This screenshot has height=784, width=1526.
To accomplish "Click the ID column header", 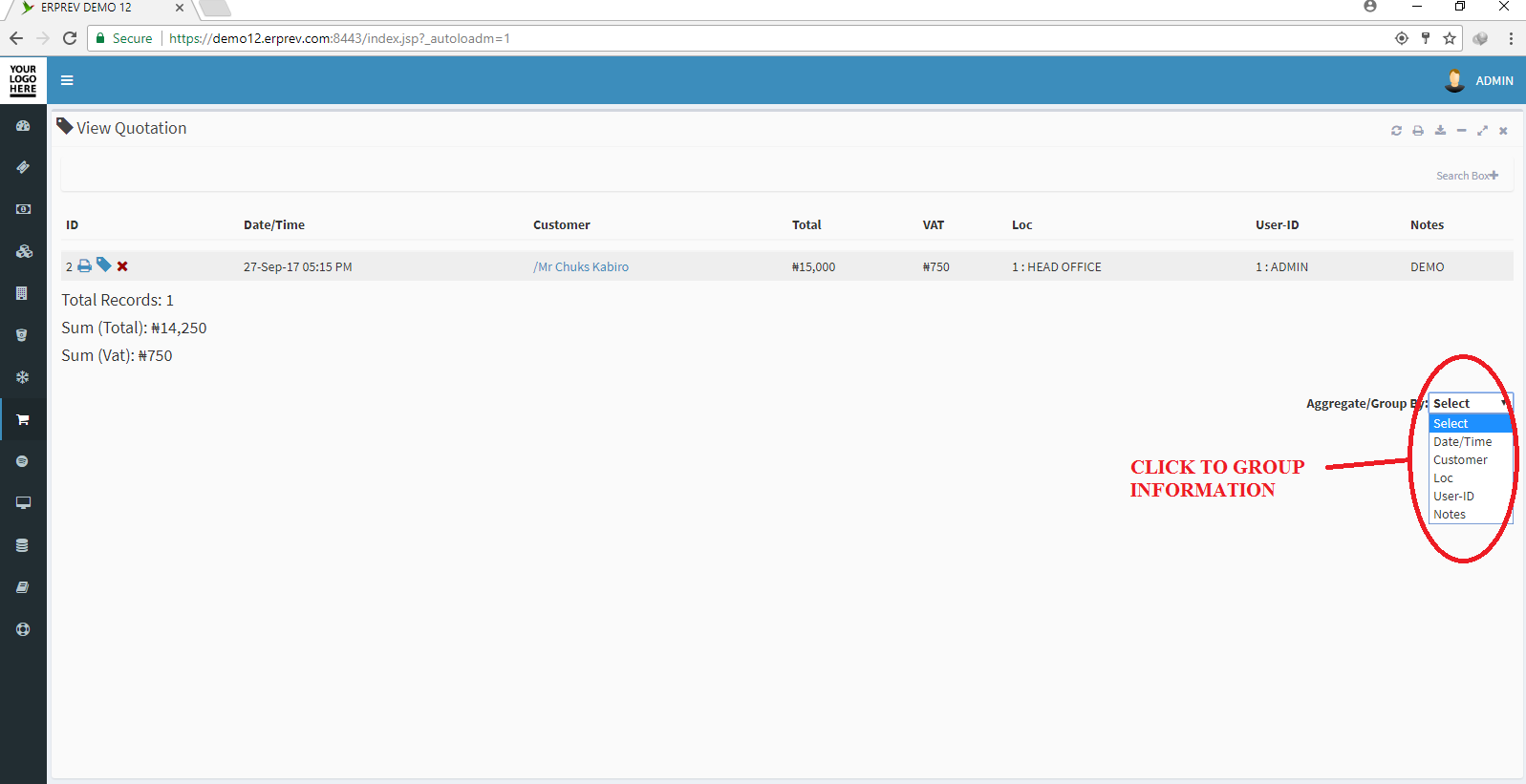I will [72, 225].
